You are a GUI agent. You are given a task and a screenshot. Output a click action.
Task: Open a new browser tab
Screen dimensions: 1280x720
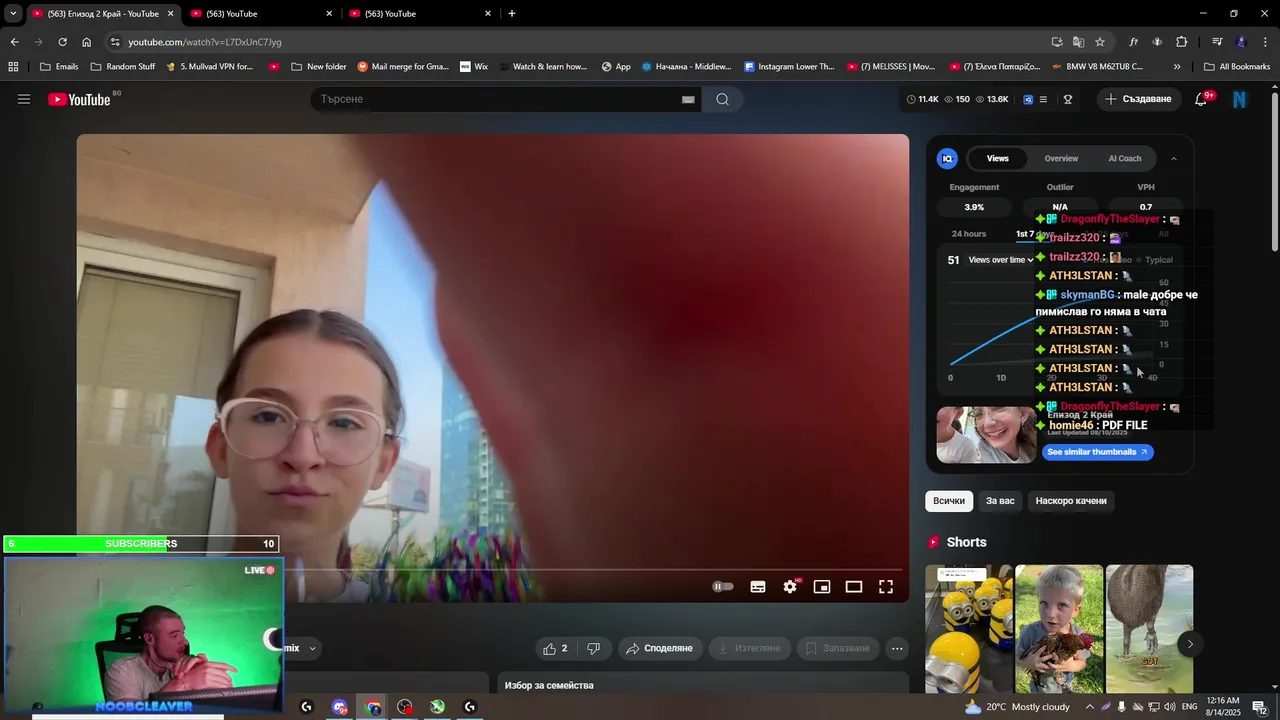pyautogui.click(x=512, y=13)
